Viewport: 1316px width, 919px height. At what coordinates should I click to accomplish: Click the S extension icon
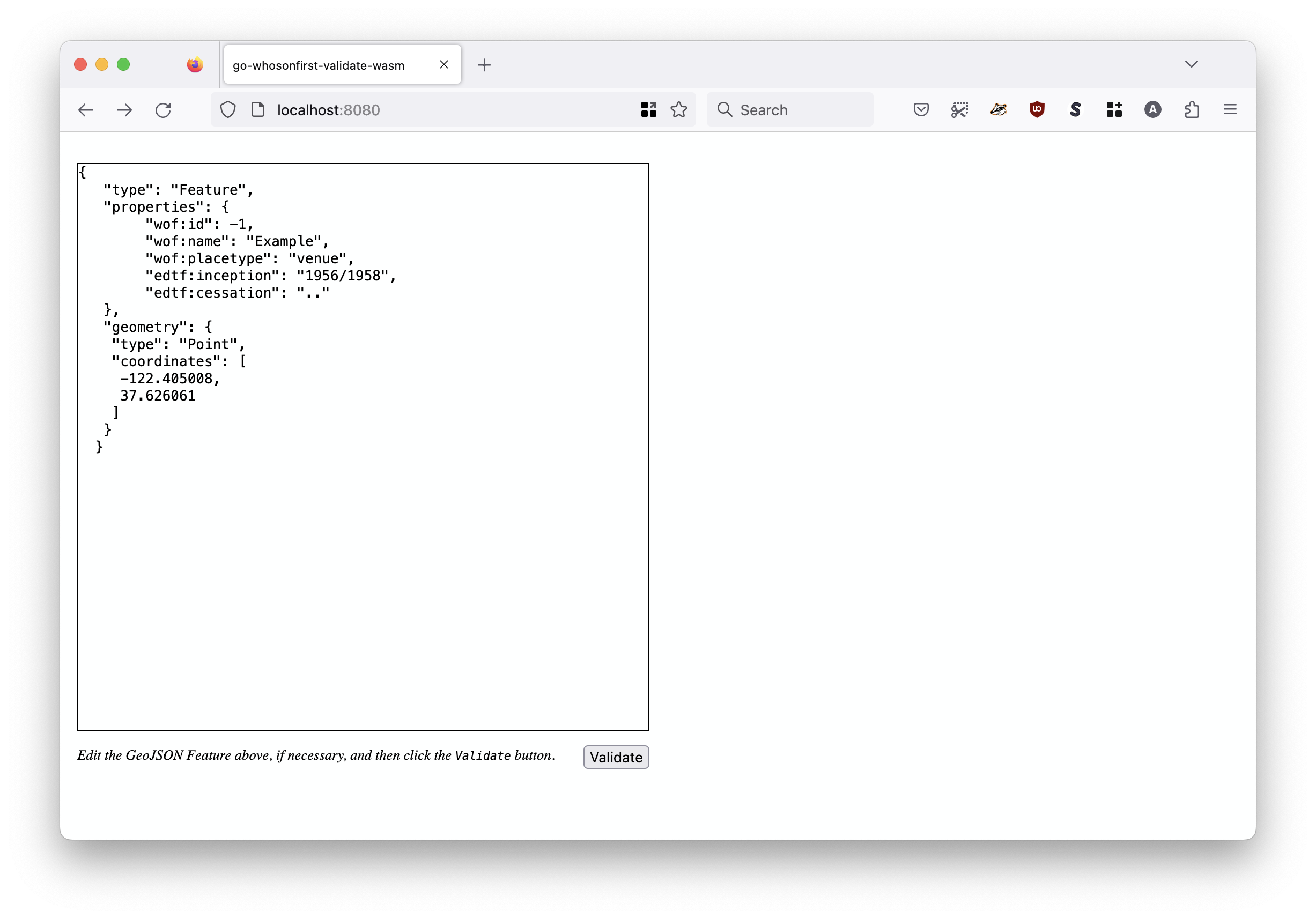coord(1075,109)
